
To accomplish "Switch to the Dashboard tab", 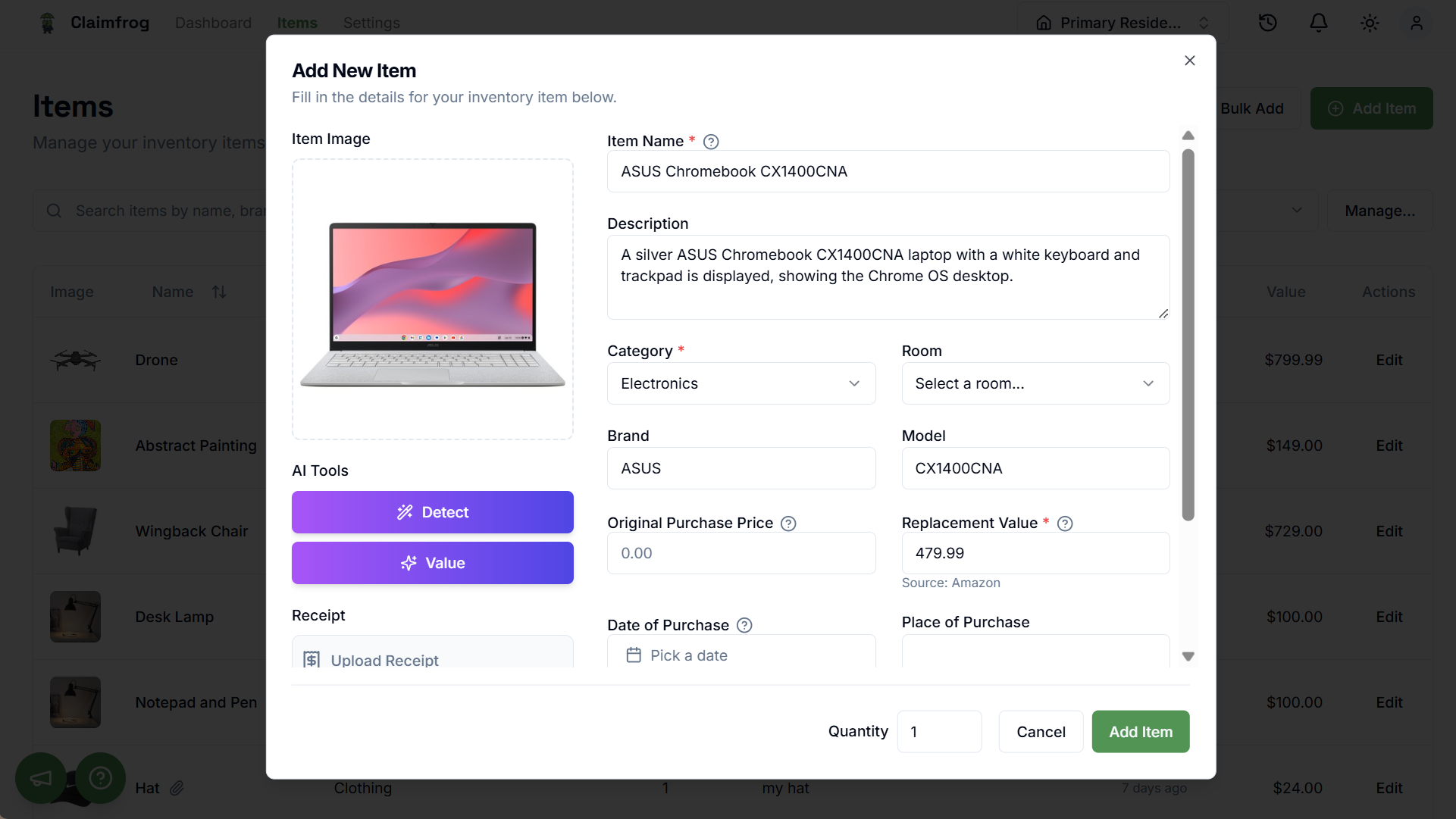I will [213, 23].
